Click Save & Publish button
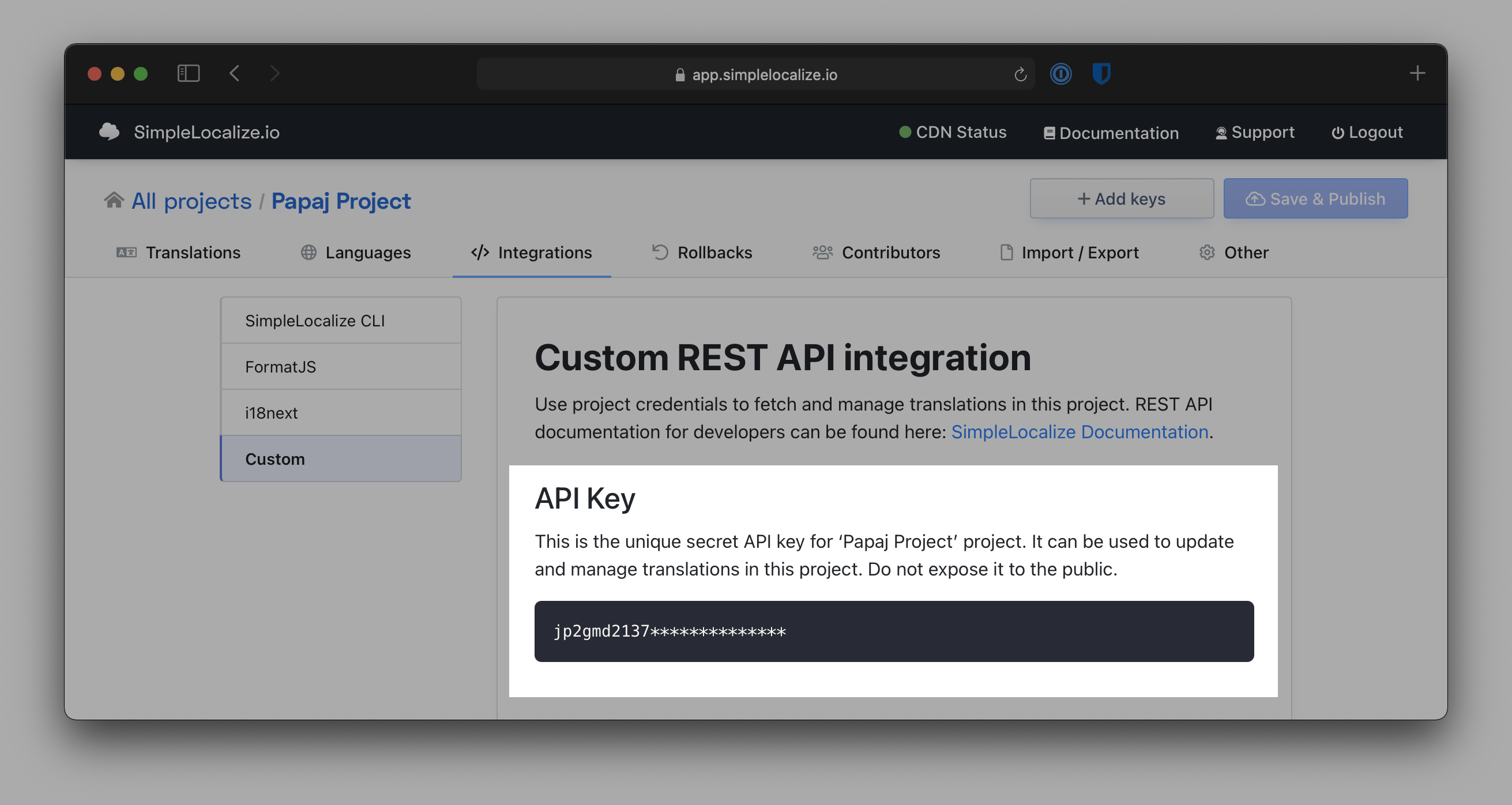Image resolution: width=1512 pixels, height=805 pixels. click(1315, 197)
